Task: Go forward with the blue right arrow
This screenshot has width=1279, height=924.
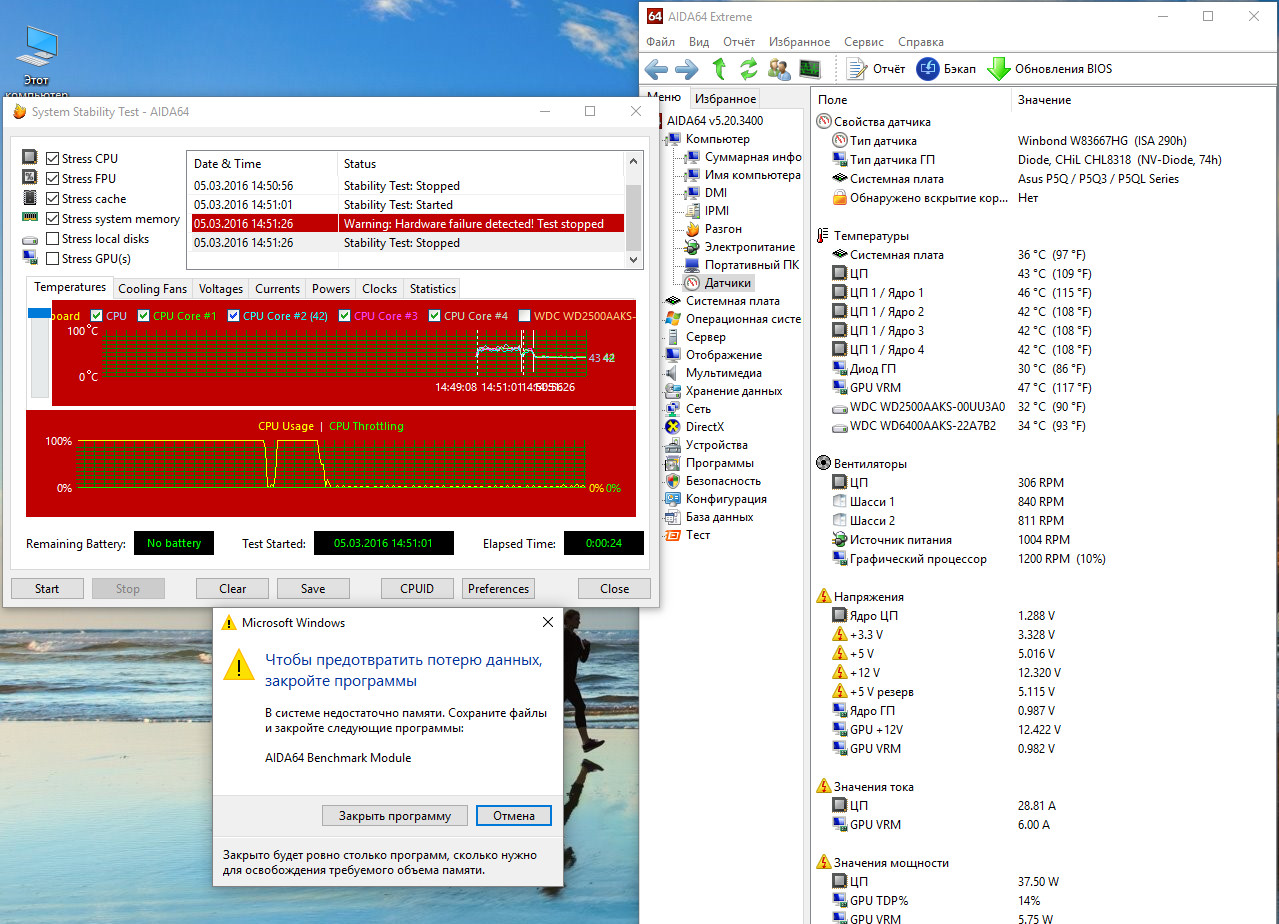Action: click(686, 69)
